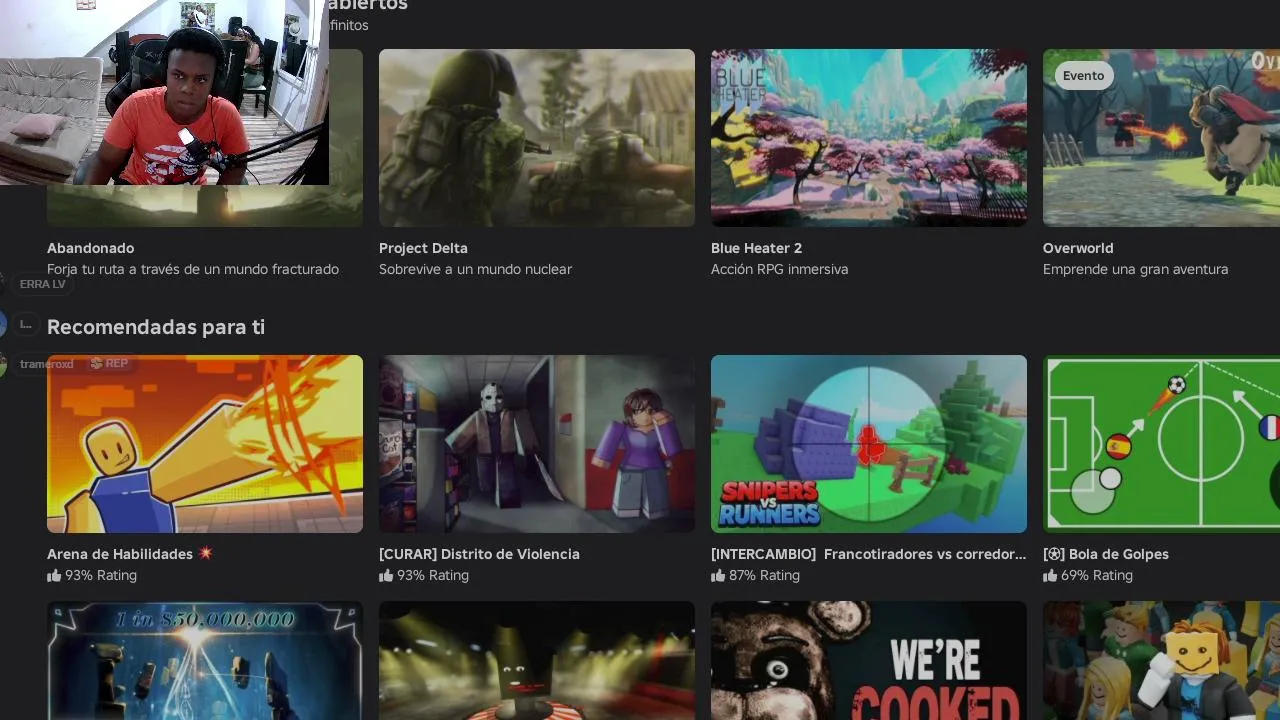This screenshot has width=1280, height=720.
Task: Click the text 'Sobrevive a un mundo nuclear'
Action: pos(475,269)
